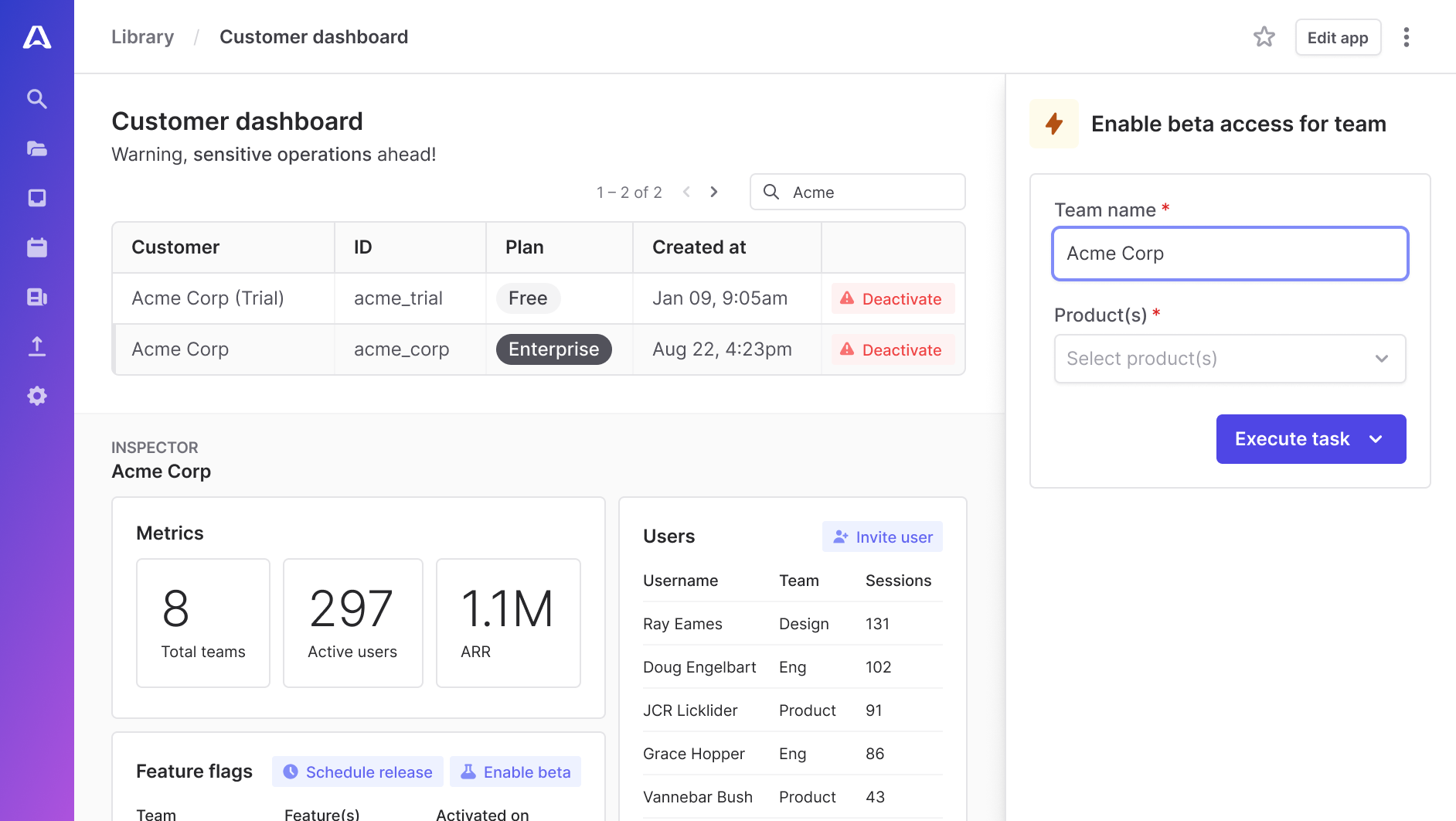Select the Acme Corp (Trial) row name
1456x821 pixels.
(x=208, y=298)
